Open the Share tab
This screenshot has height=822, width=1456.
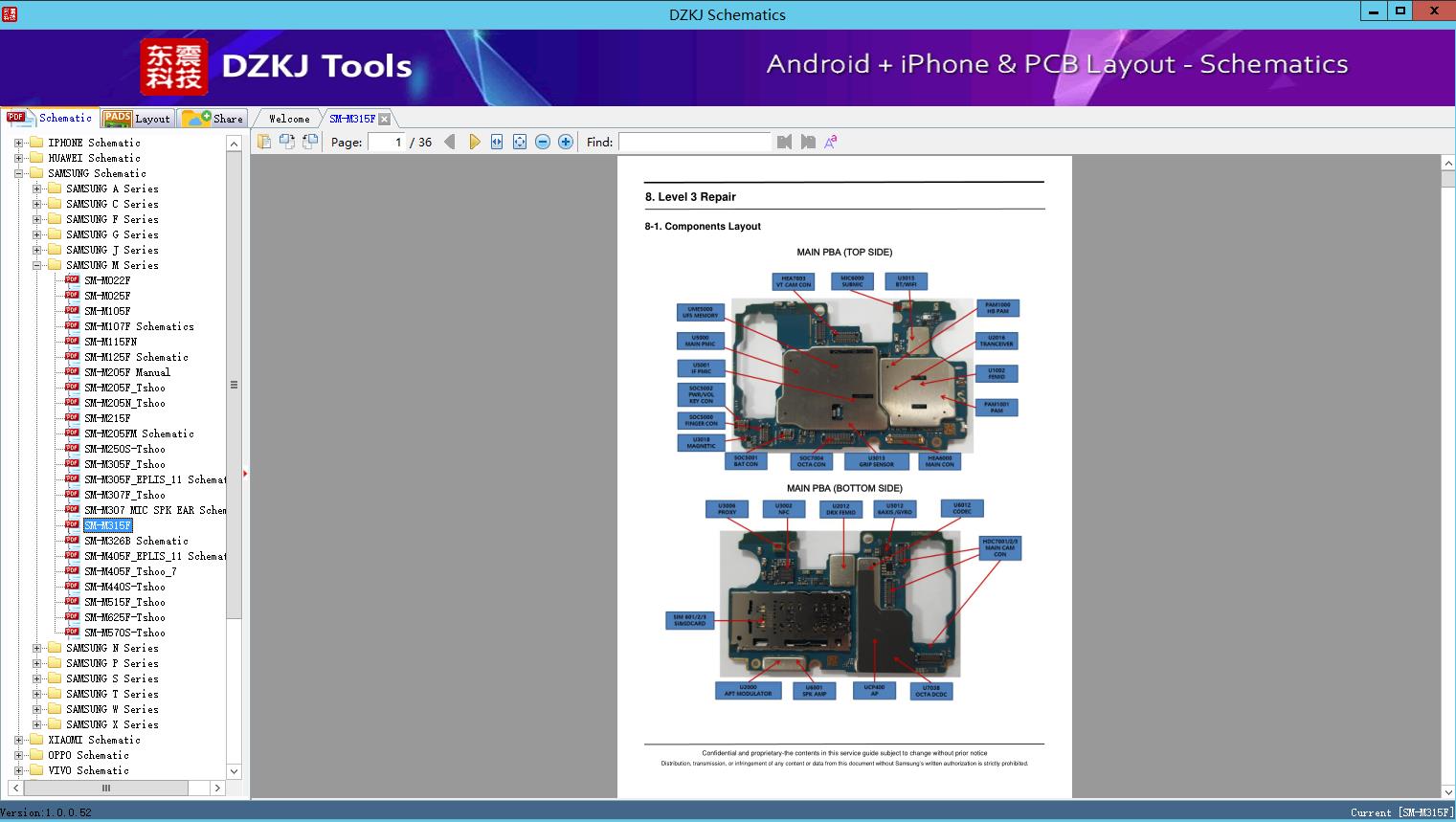coord(213,119)
